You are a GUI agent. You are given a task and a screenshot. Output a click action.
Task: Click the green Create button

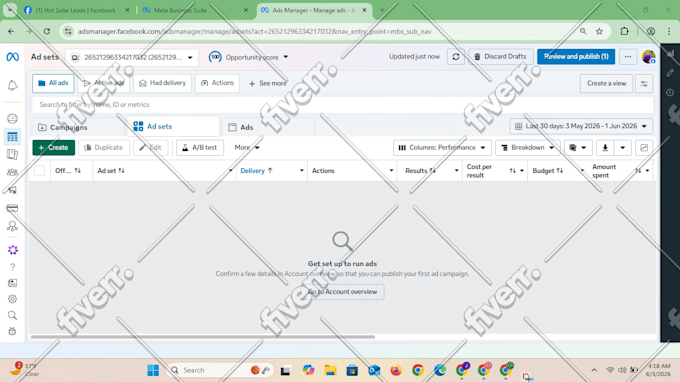(53, 148)
